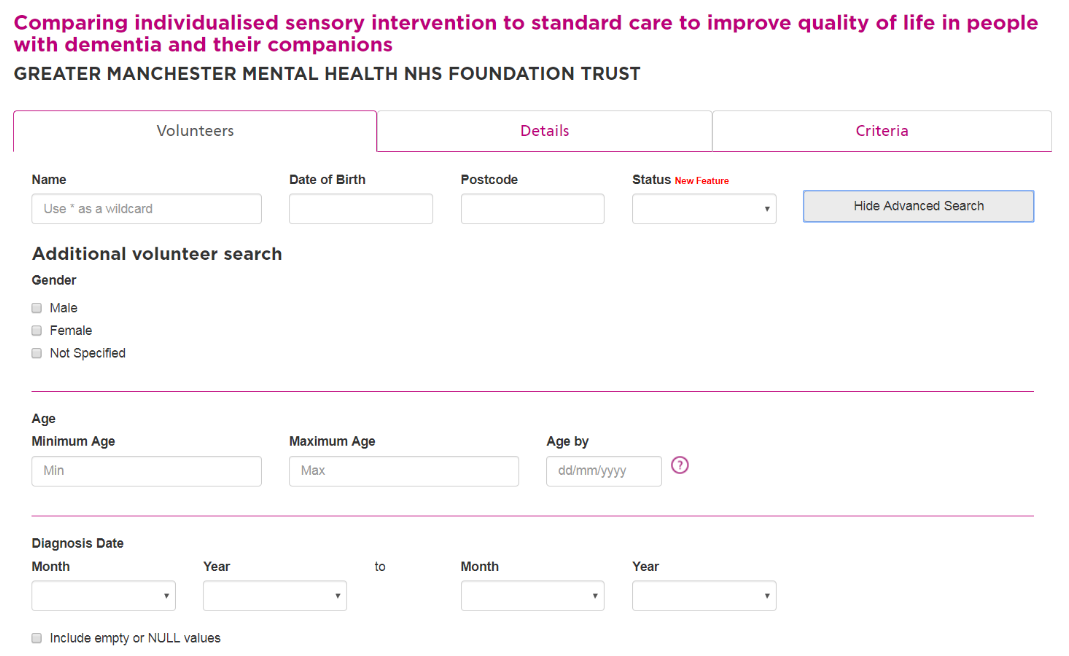Expand the Diagnosis Date end Month dropdown
This screenshot has height=656, width=1069.
pos(533,596)
